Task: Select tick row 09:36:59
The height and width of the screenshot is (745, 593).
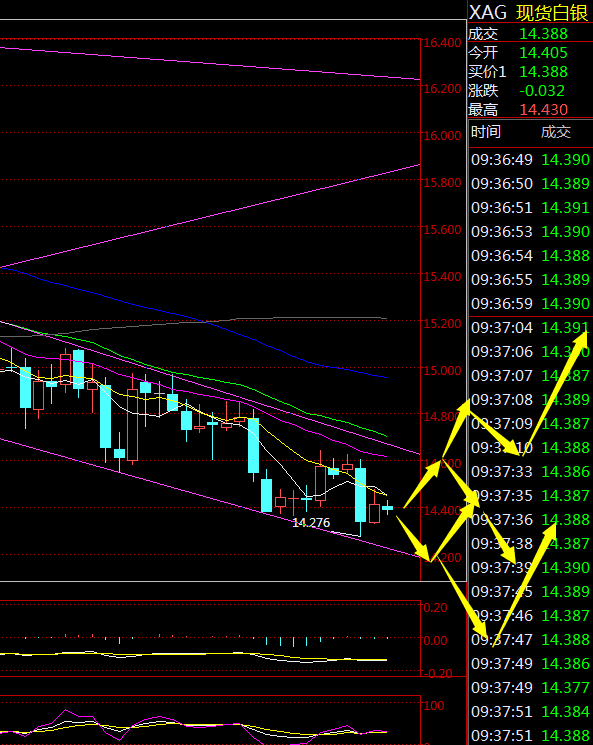Action: 530,304
